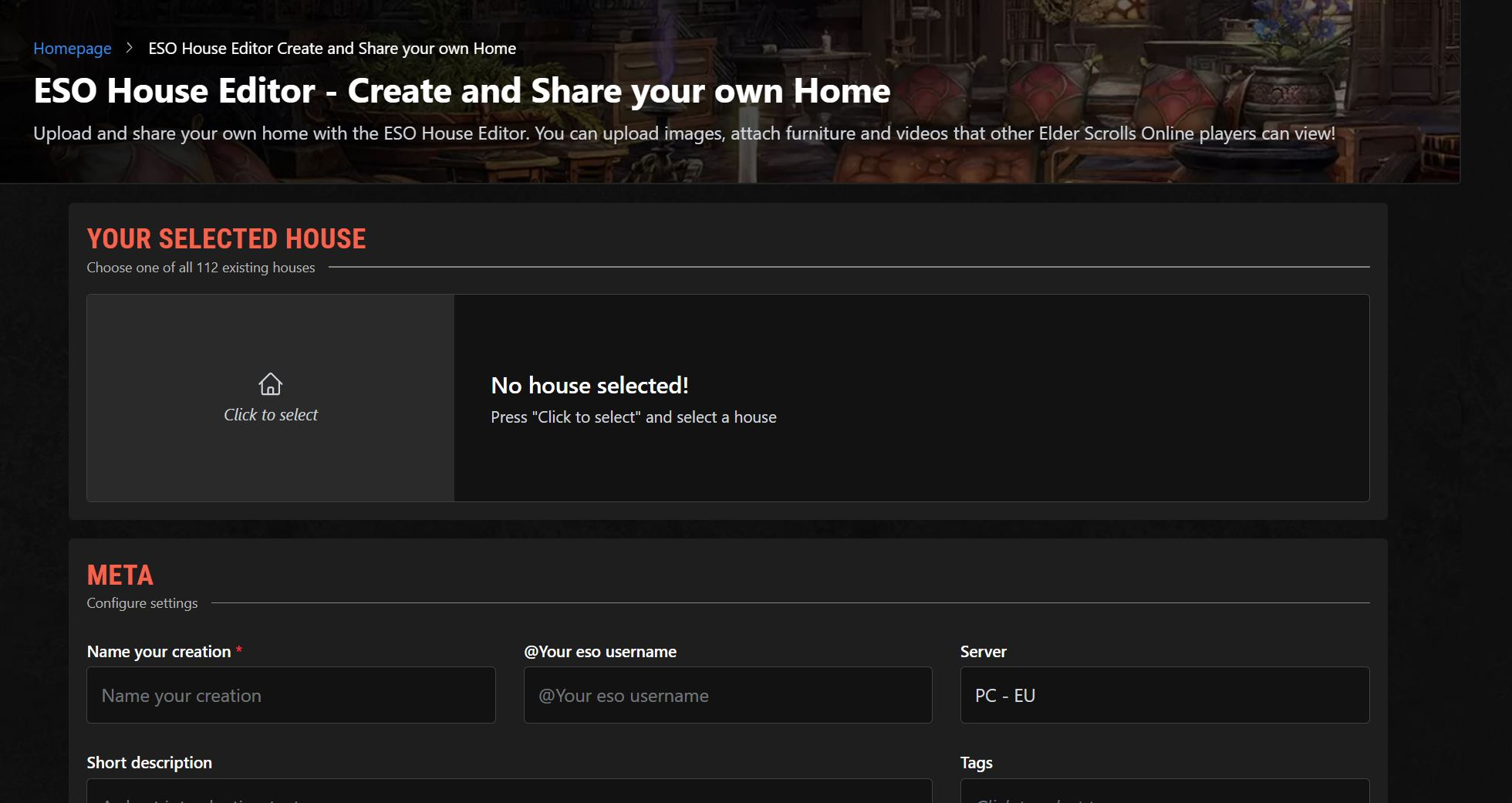
Task: Click the "Name your creation" field label
Action: (159, 652)
